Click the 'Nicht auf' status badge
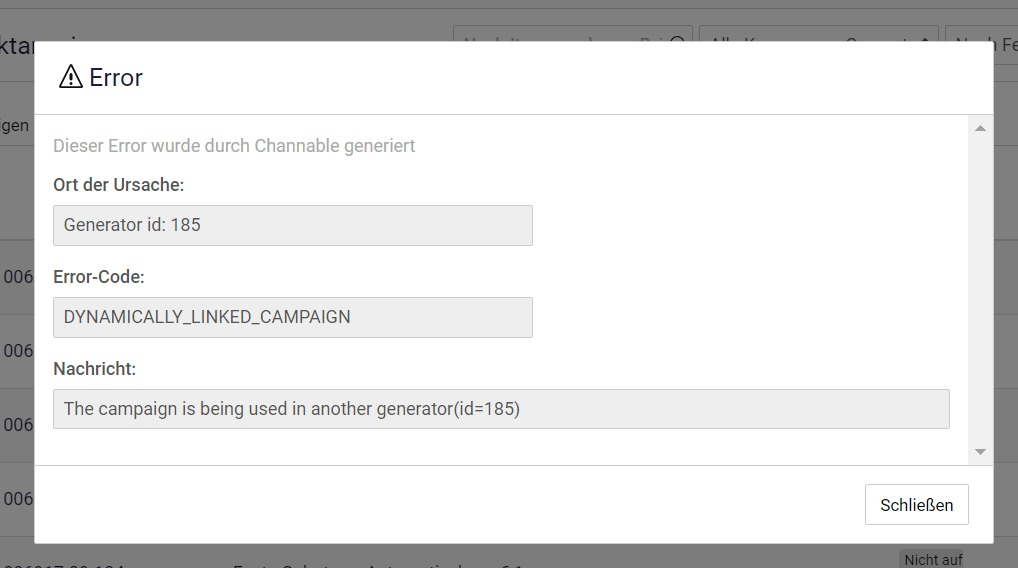This screenshot has height=568, width=1018. pos(933,559)
